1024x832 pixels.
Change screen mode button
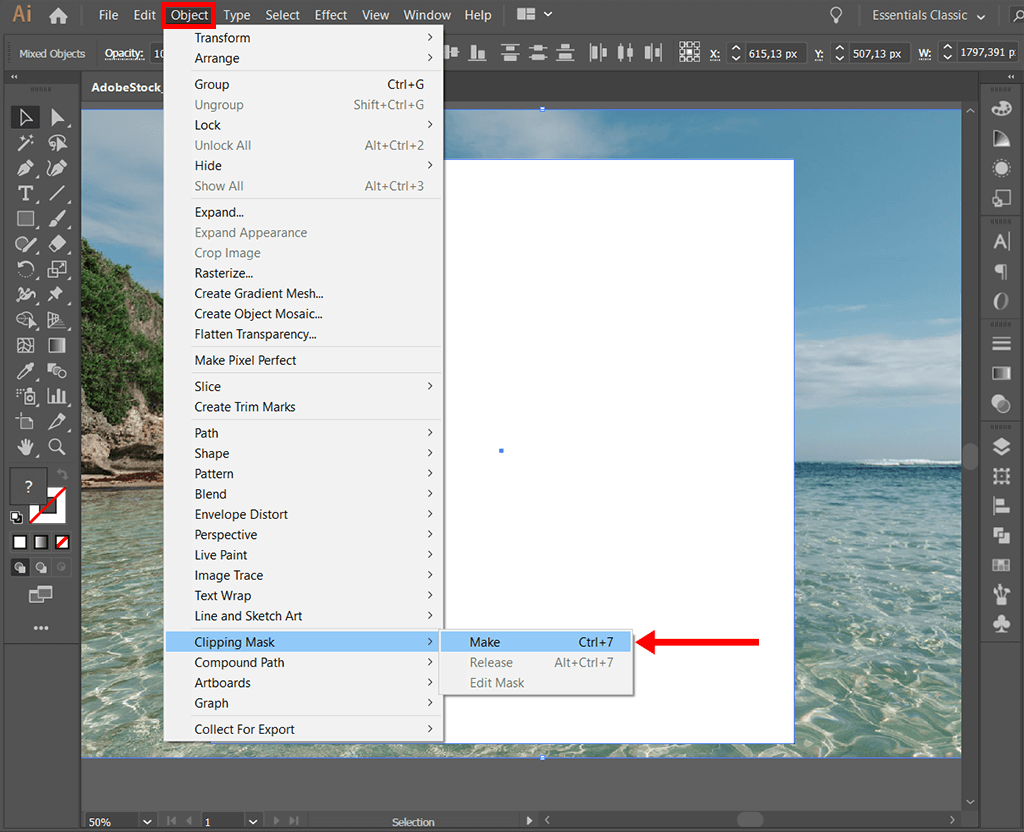point(40,594)
